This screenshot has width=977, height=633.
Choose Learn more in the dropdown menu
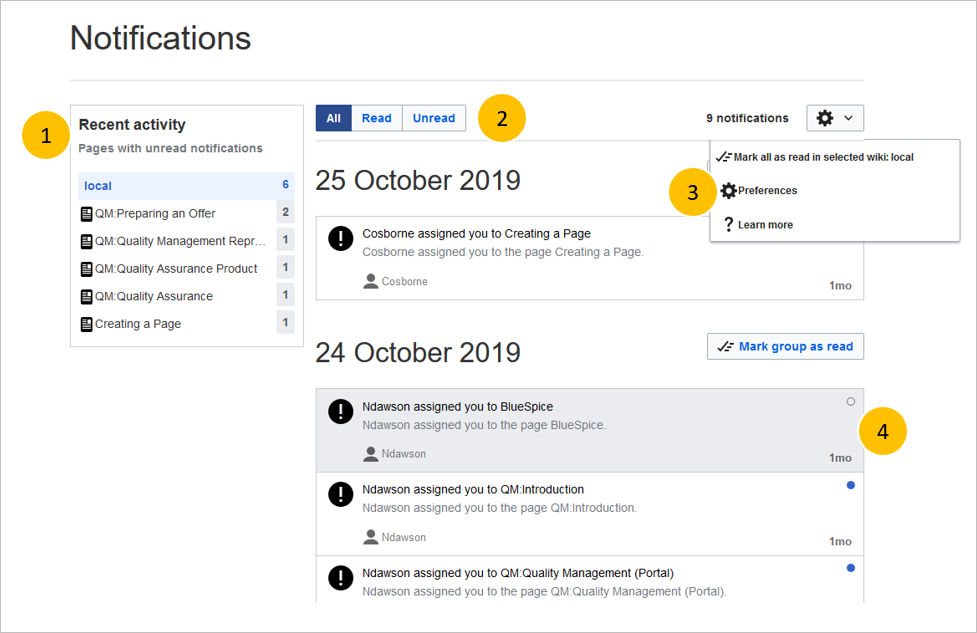pos(835,224)
